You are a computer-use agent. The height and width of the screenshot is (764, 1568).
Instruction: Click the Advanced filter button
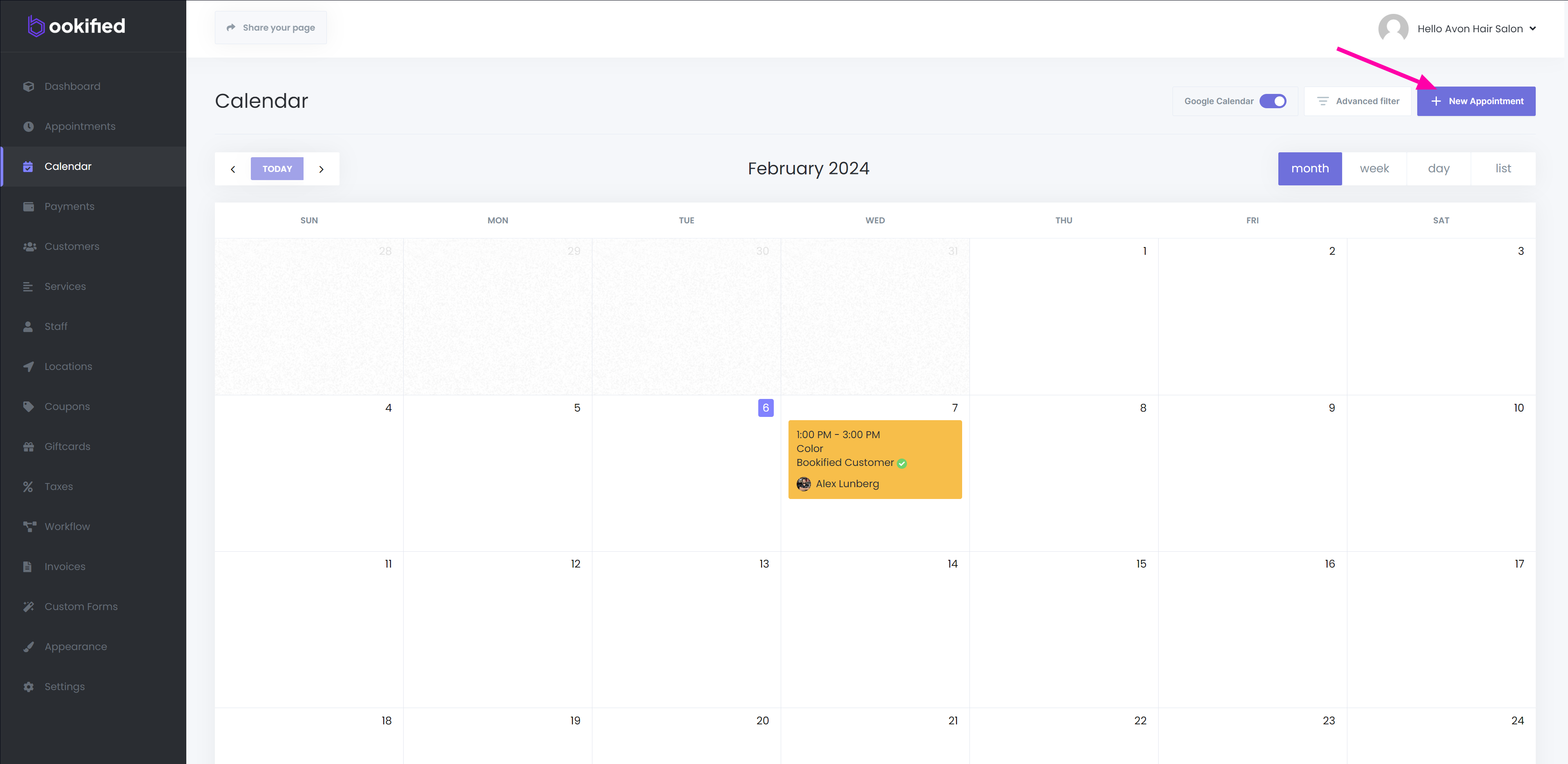[1357, 101]
